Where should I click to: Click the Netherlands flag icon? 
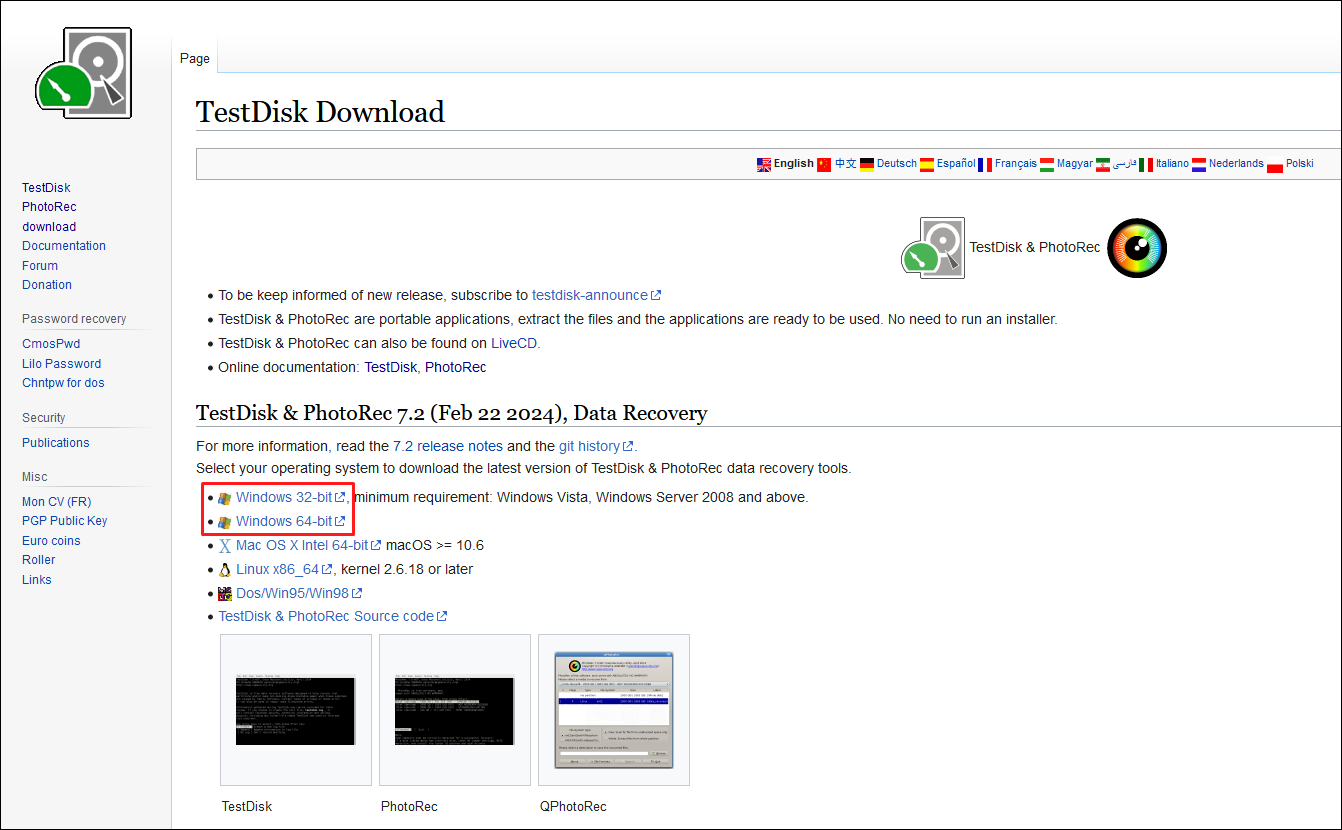pos(1199,164)
